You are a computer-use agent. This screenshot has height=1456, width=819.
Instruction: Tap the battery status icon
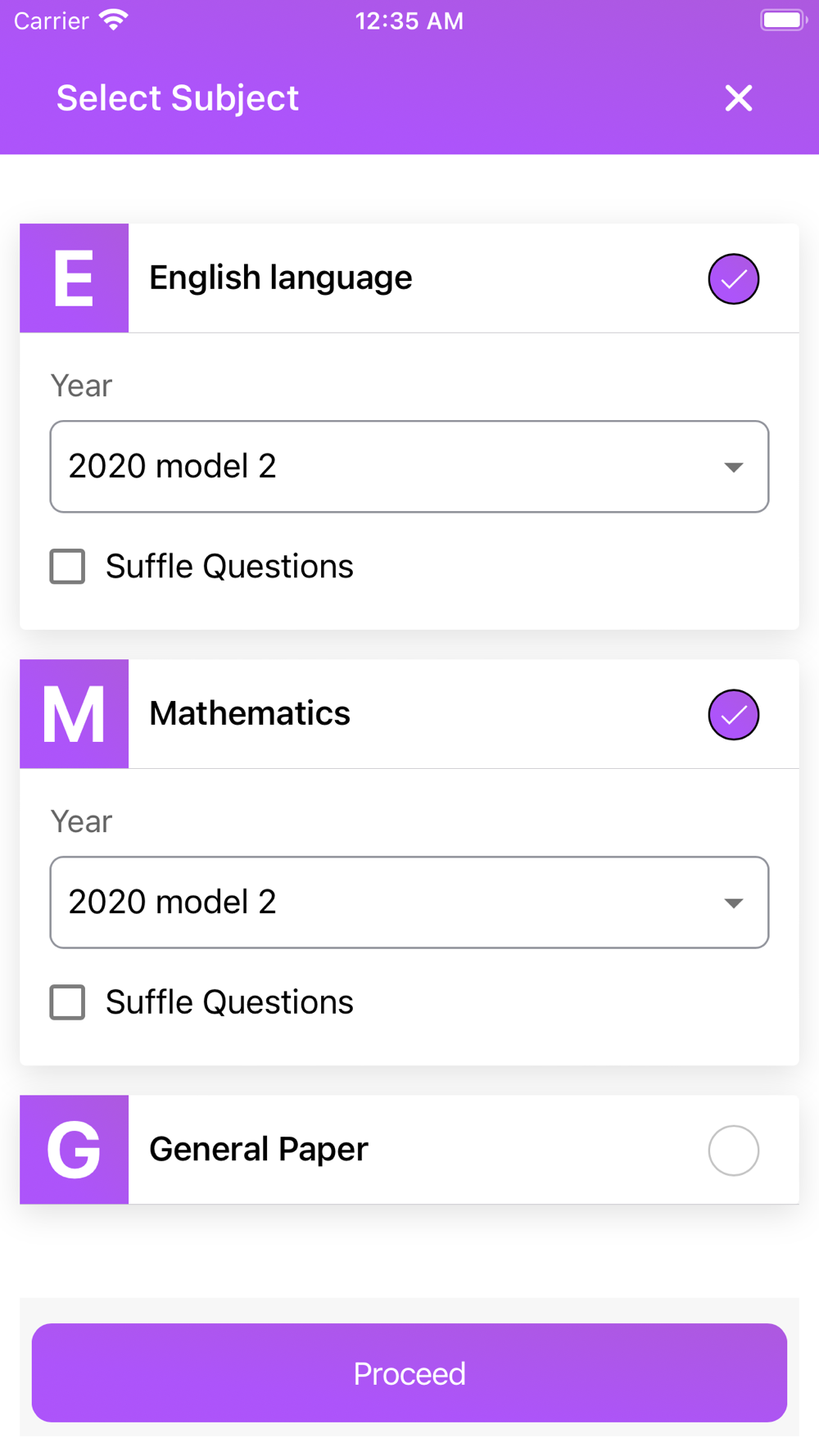click(783, 20)
